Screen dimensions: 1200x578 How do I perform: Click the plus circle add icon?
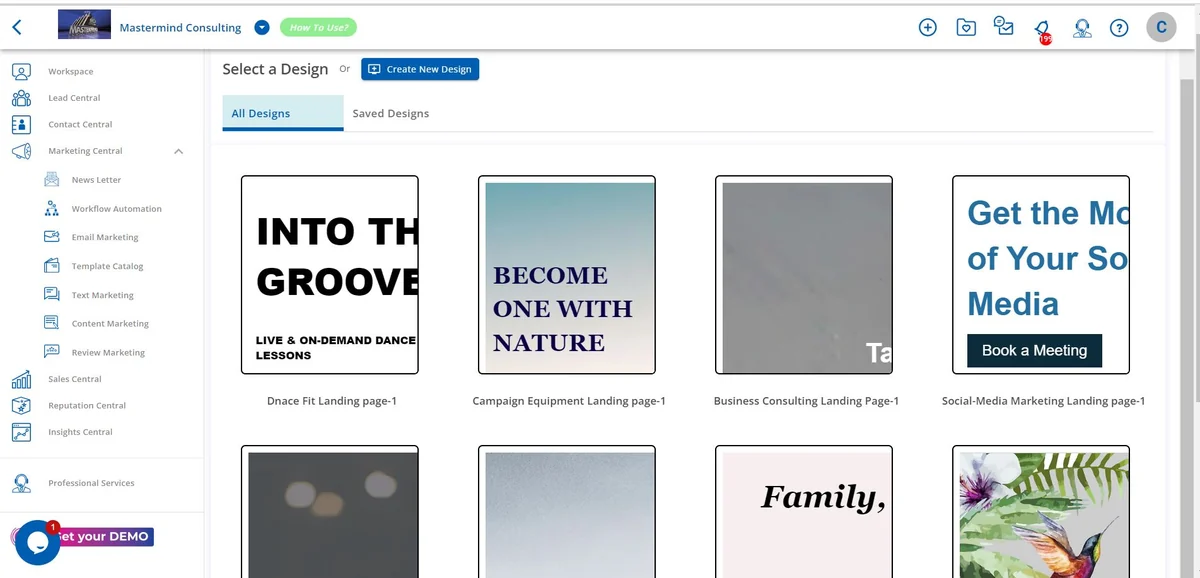click(x=927, y=27)
